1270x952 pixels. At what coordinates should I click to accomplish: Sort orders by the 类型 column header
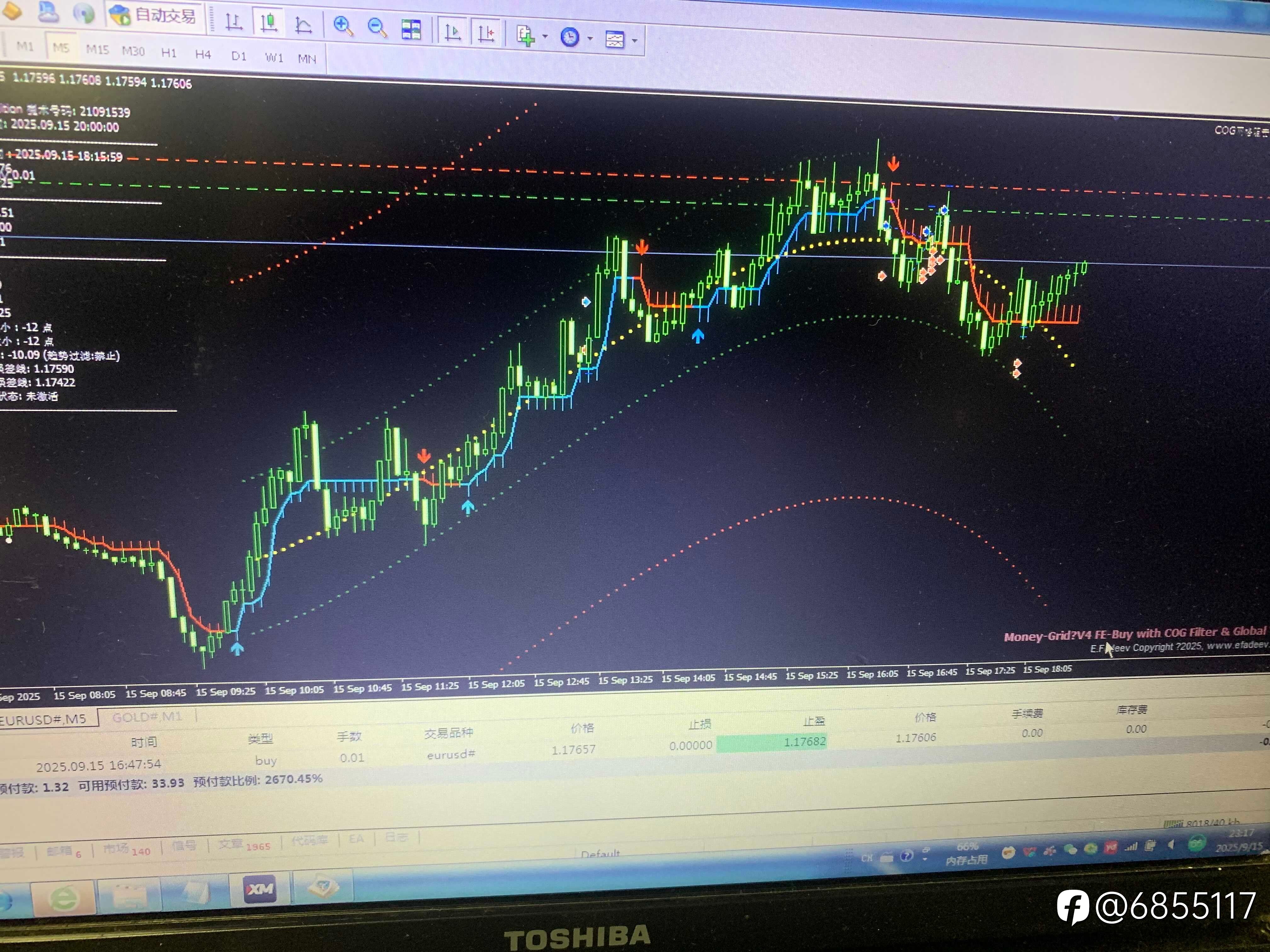click(260, 739)
